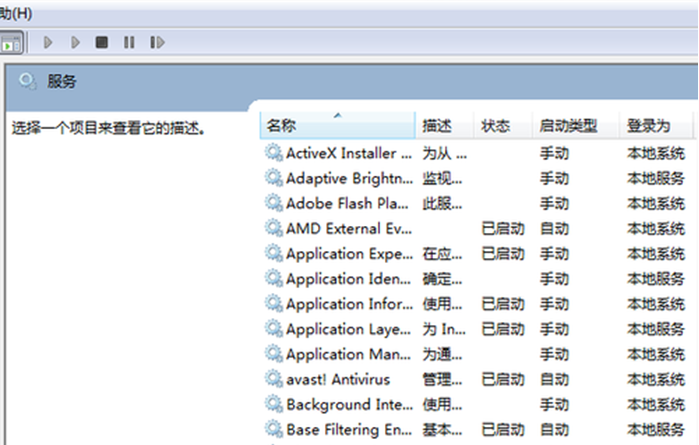The width and height of the screenshot is (699, 445).
Task: Toggle the console pane icon in the toolbar
Action: (x=11, y=43)
